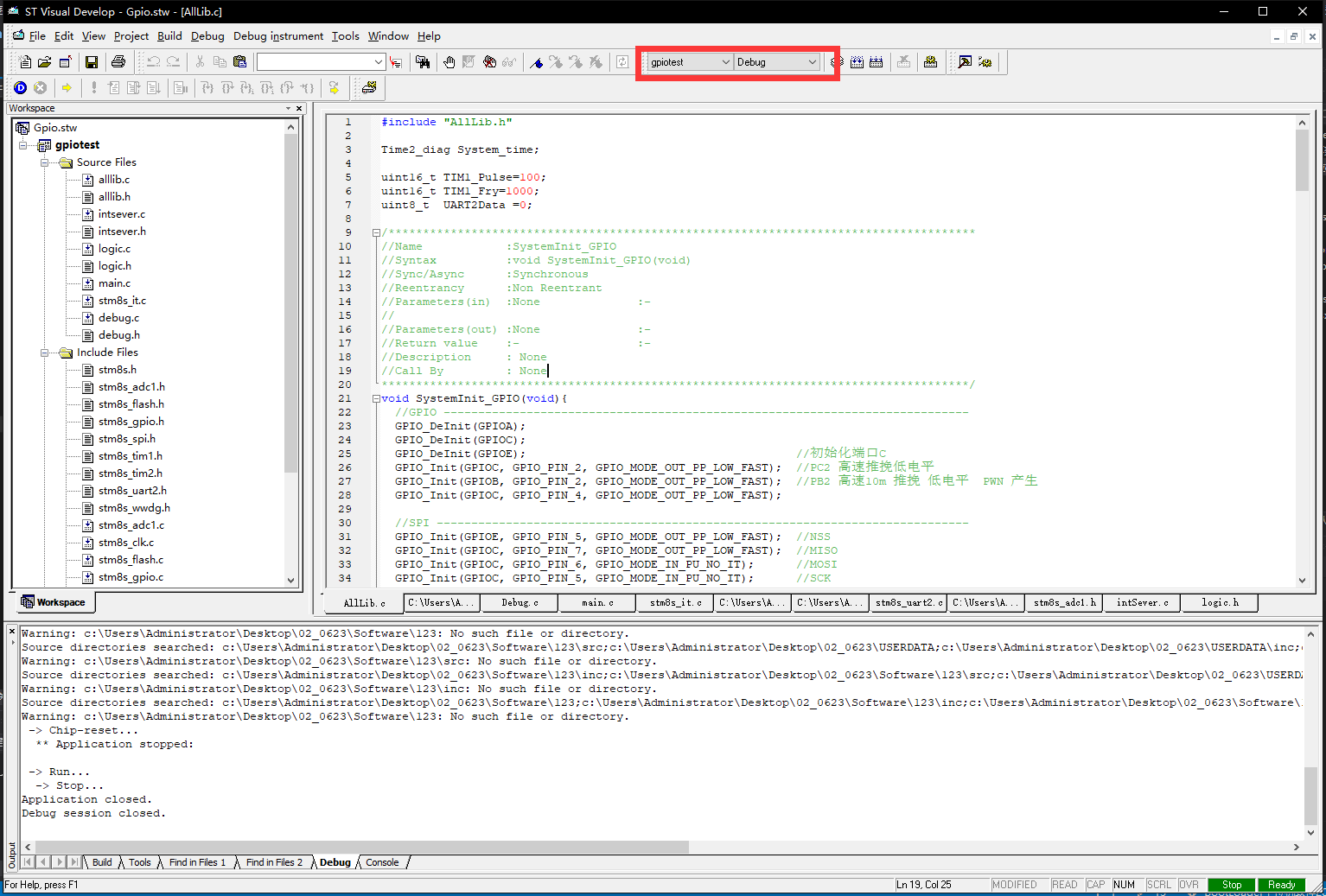Switch to the main.c editor tab
Screen dimensions: 1326x896
[597, 603]
